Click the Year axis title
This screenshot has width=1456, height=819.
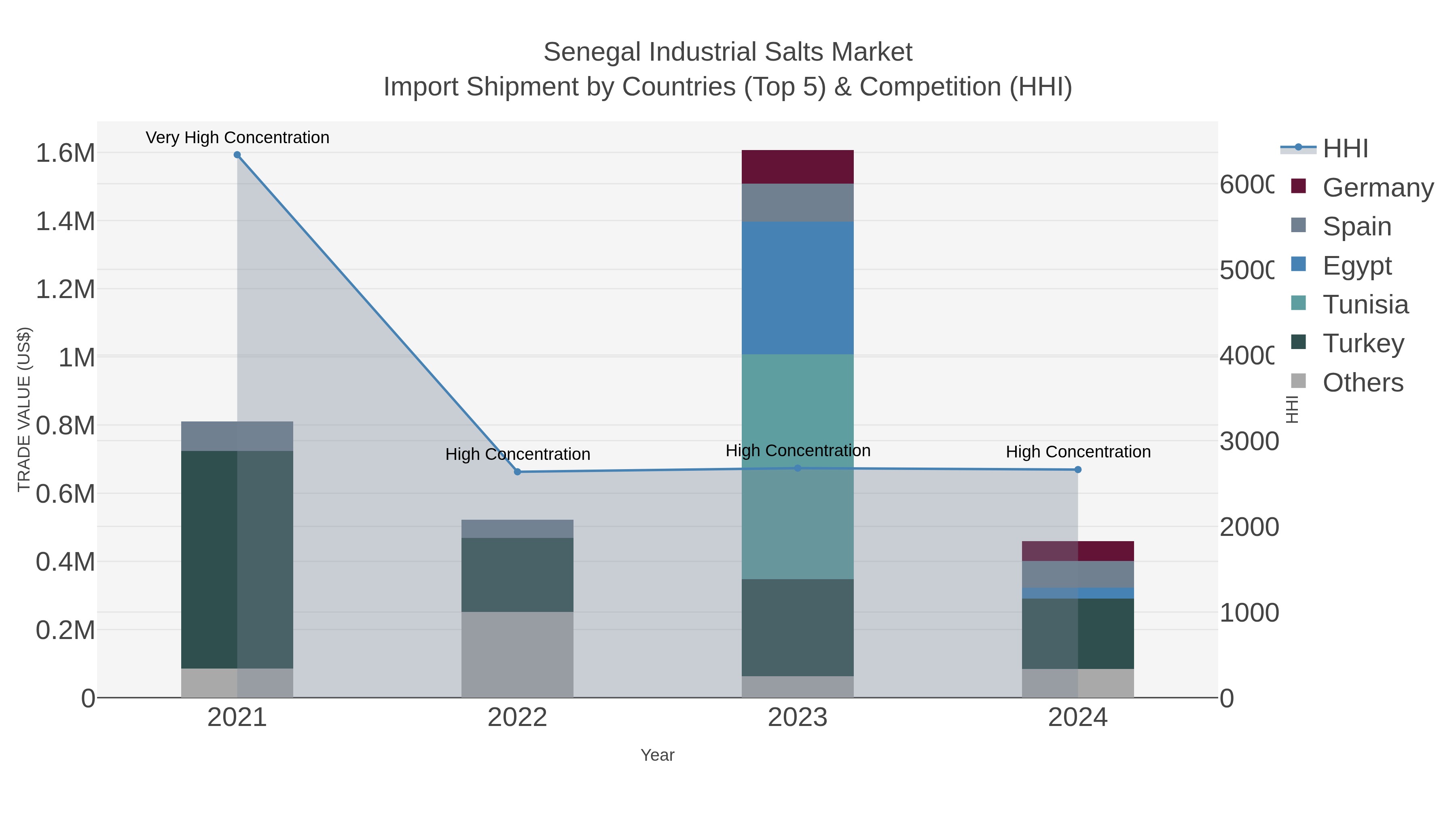coord(657,755)
